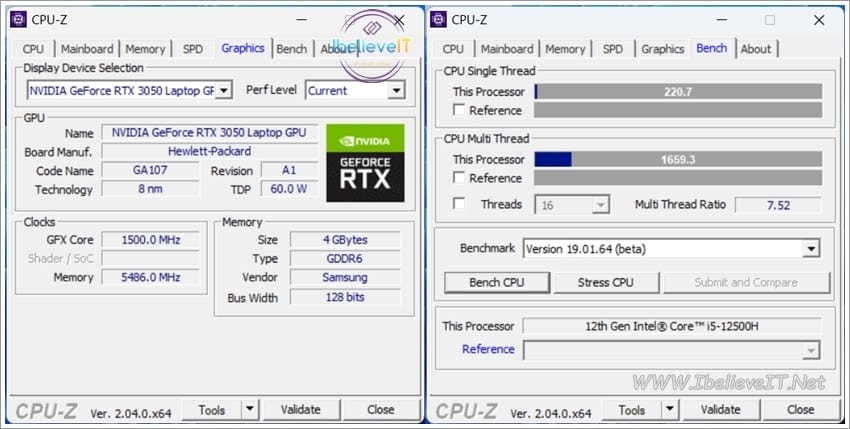Open Graphics tab in right window

[663, 49]
